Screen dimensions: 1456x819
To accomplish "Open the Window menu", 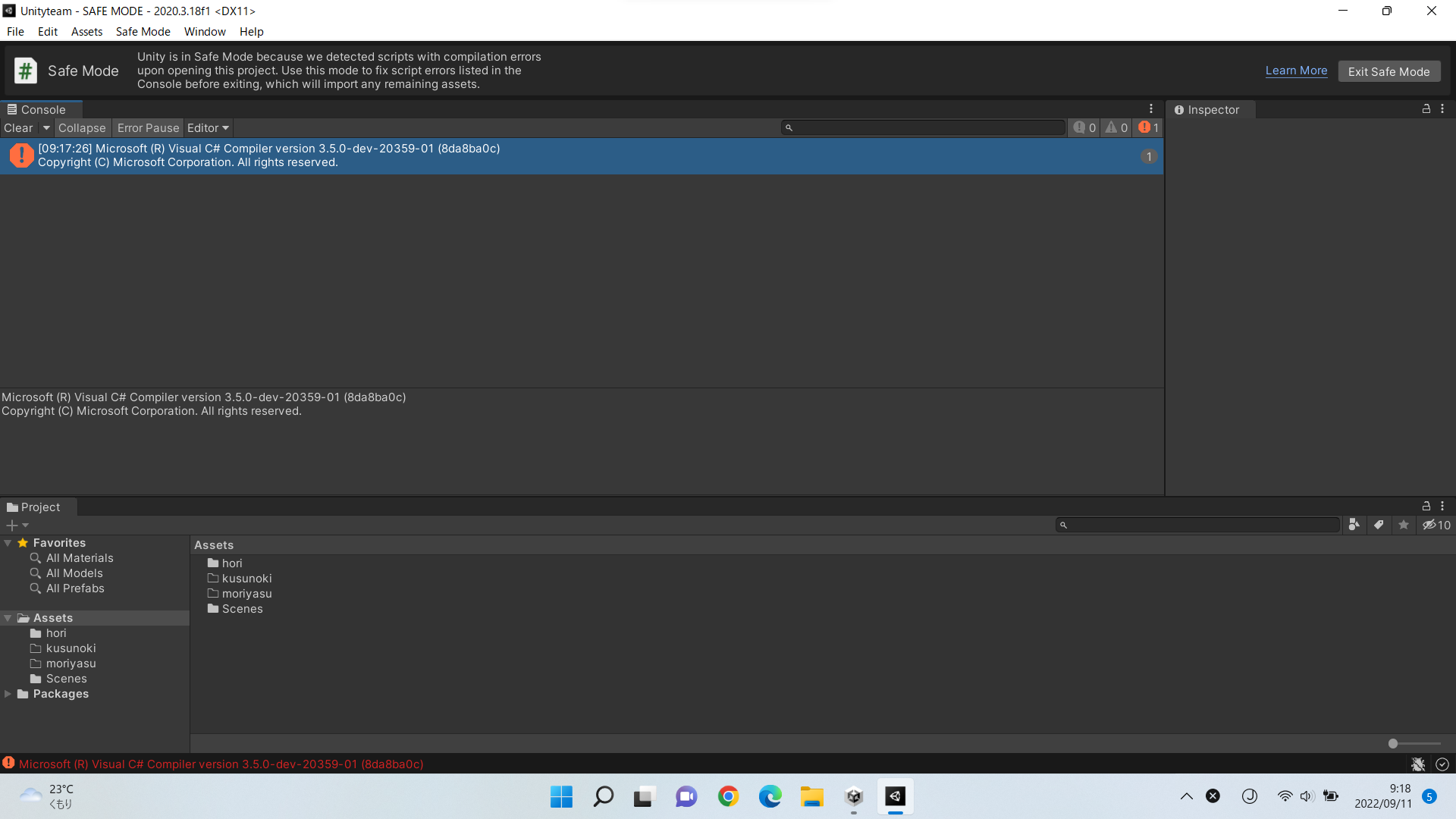I will click(205, 31).
